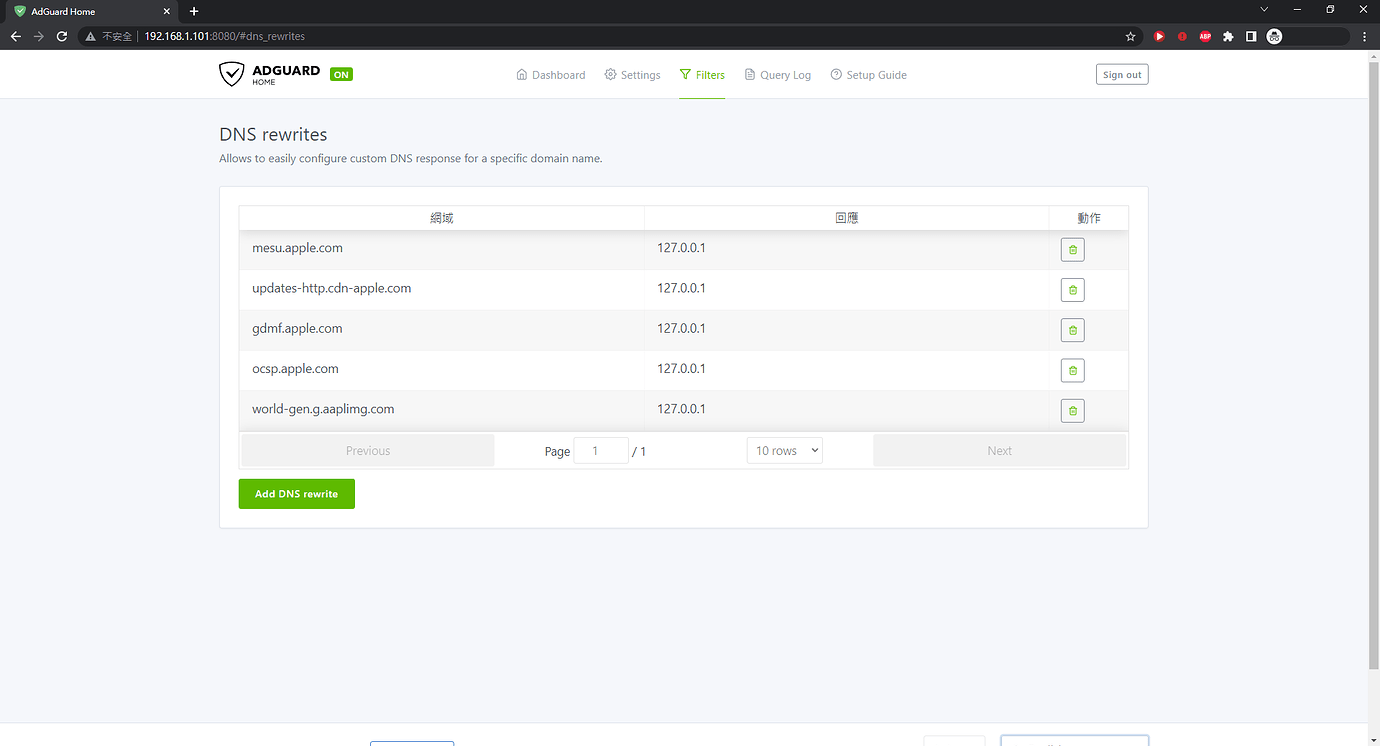Delete the world-gen.g.aaplimg.com rewrite entry

(x=1072, y=410)
